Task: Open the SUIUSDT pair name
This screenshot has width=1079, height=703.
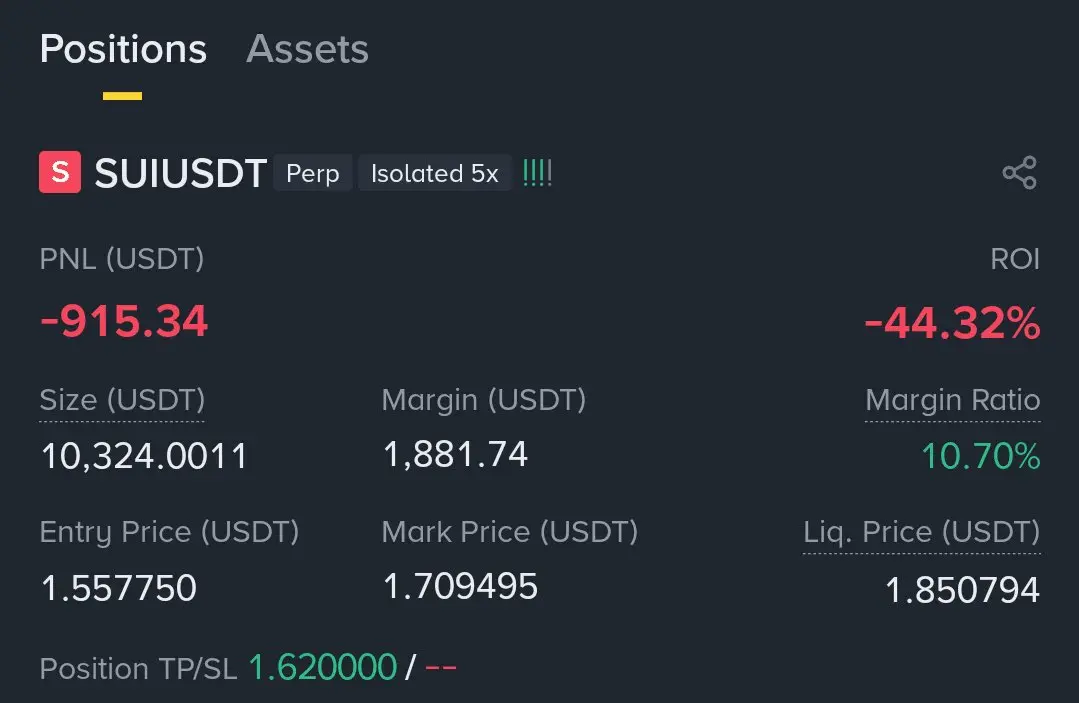Action: [180, 173]
